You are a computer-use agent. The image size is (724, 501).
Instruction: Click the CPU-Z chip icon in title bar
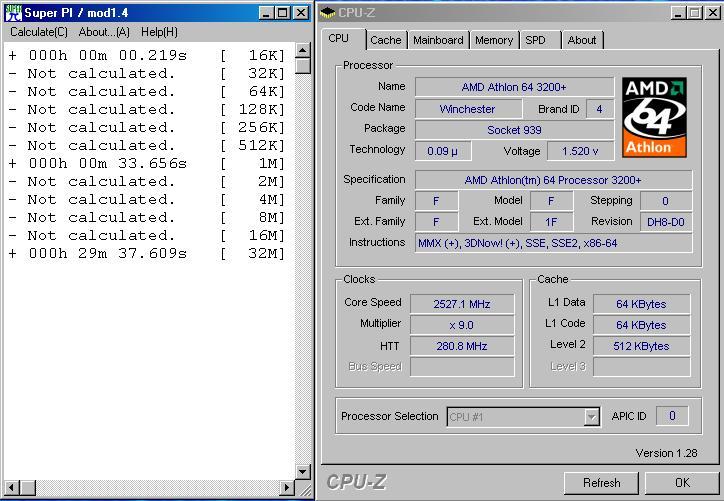tap(327, 13)
